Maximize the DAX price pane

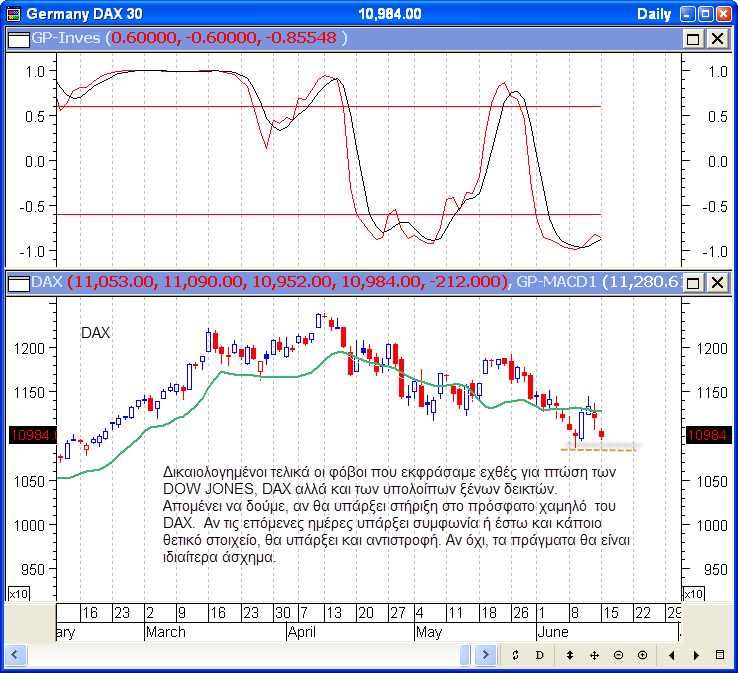pos(693,283)
